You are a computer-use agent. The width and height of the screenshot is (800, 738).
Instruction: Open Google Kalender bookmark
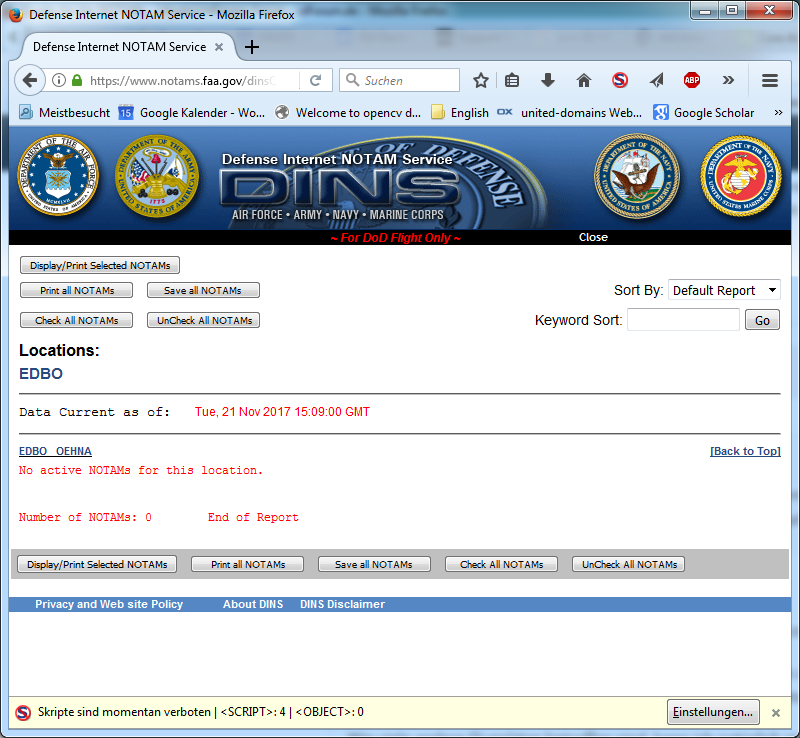(192, 112)
